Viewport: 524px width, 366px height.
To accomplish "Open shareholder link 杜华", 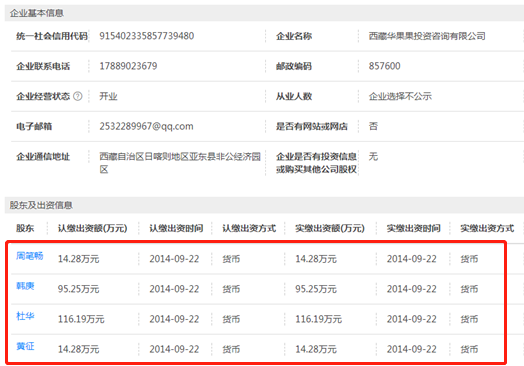I will (25, 316).
